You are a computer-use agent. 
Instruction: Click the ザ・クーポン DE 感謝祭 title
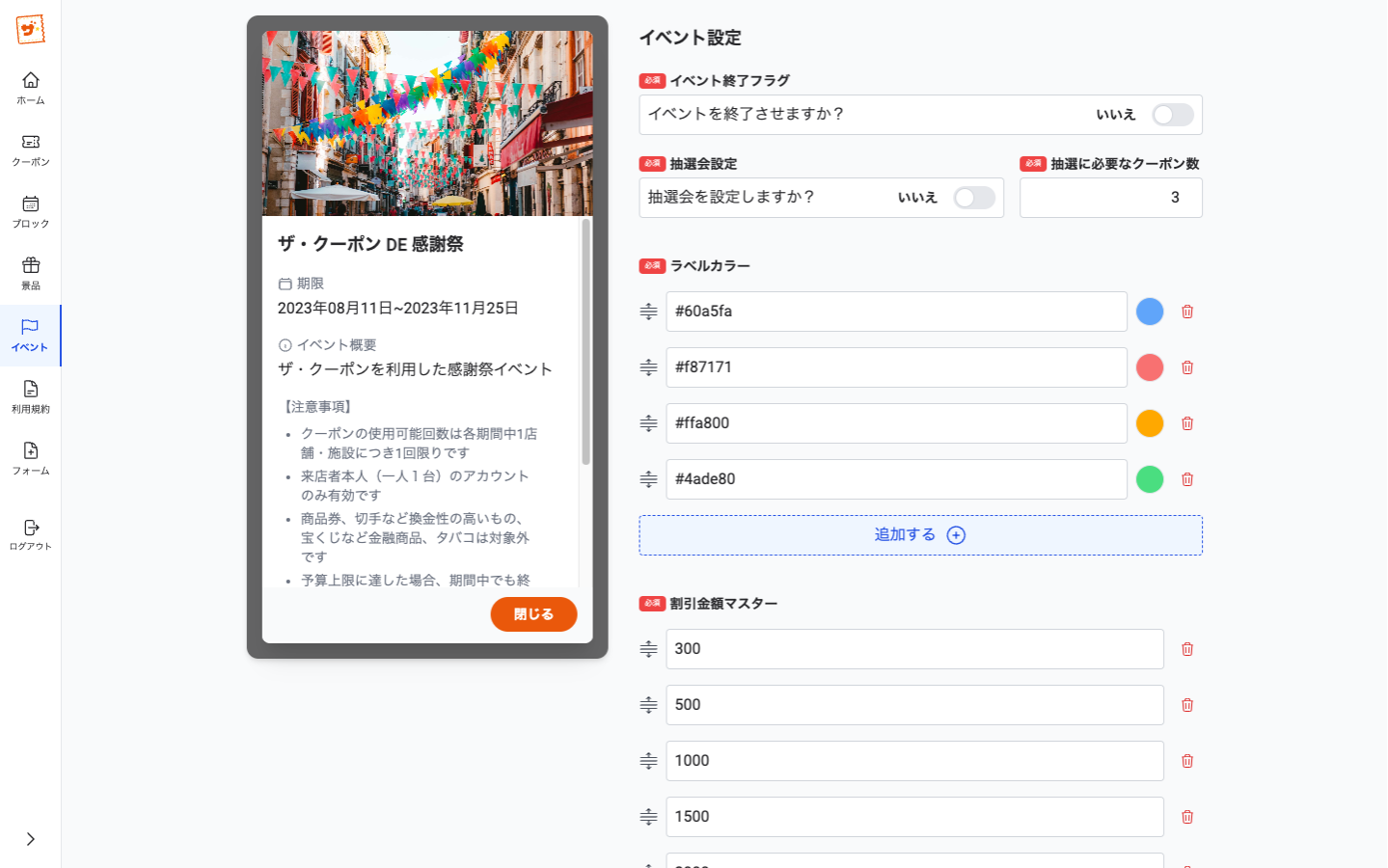370,245
